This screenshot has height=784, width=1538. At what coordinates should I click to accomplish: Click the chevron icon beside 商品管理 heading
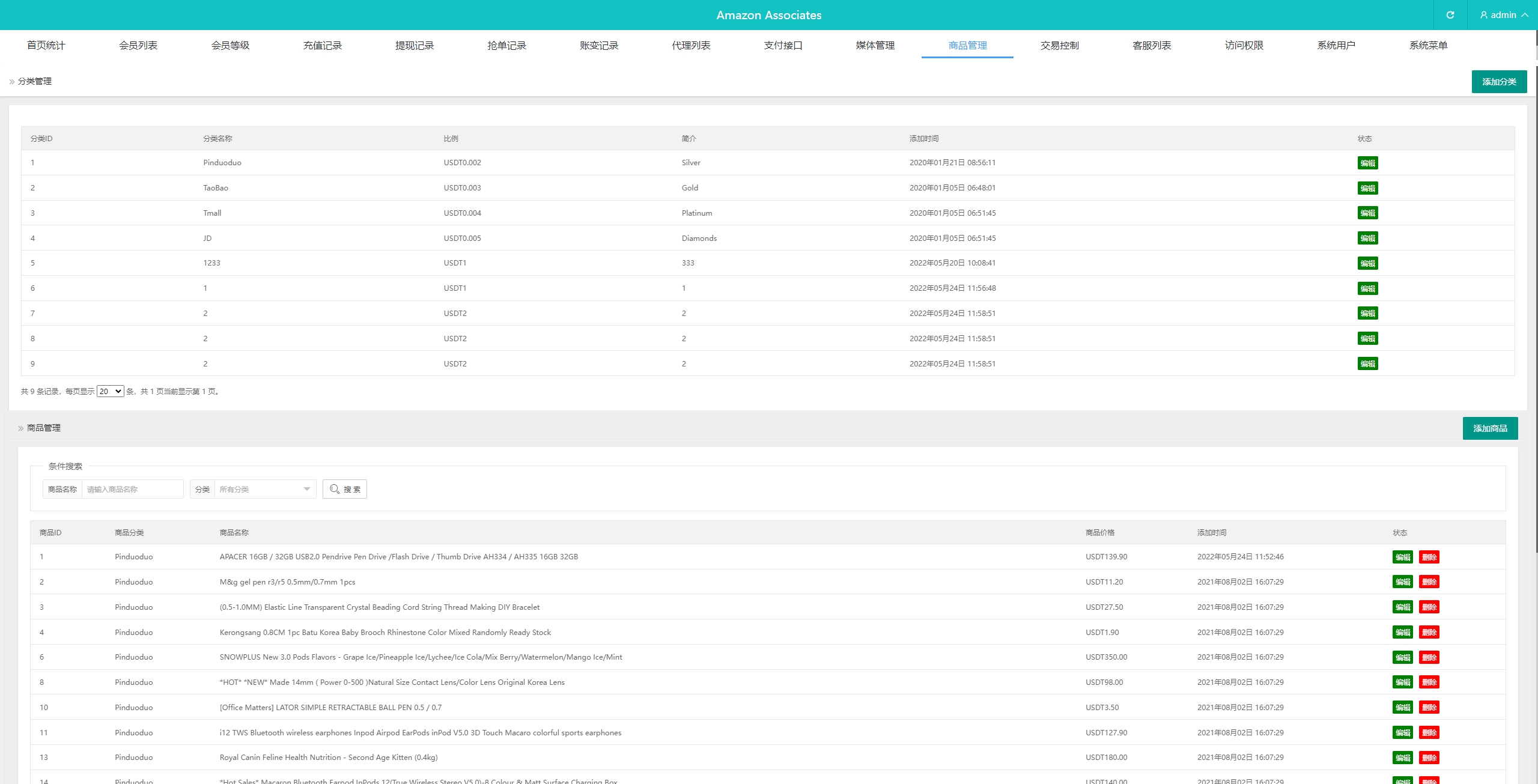coord(20,428)
